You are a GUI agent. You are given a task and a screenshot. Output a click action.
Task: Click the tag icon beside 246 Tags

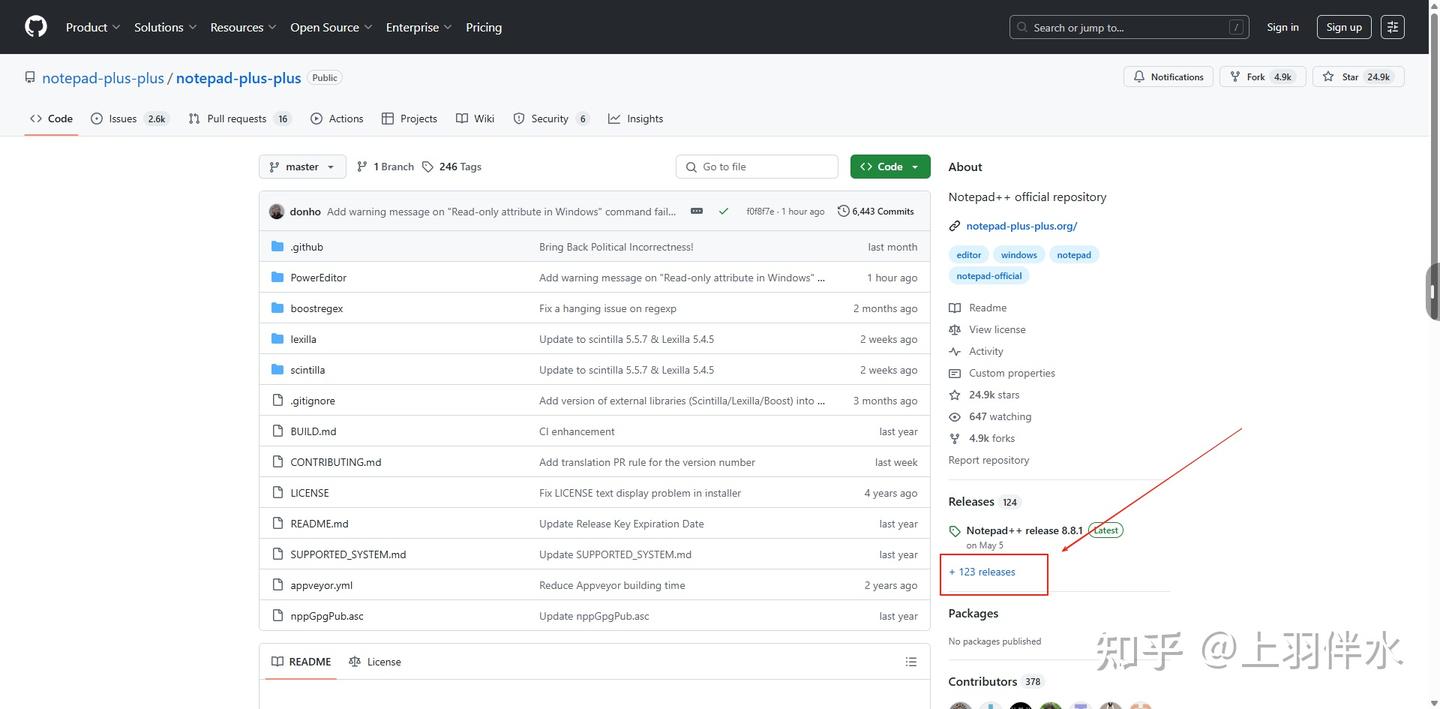pyautogui.click(x=428, y=167)
